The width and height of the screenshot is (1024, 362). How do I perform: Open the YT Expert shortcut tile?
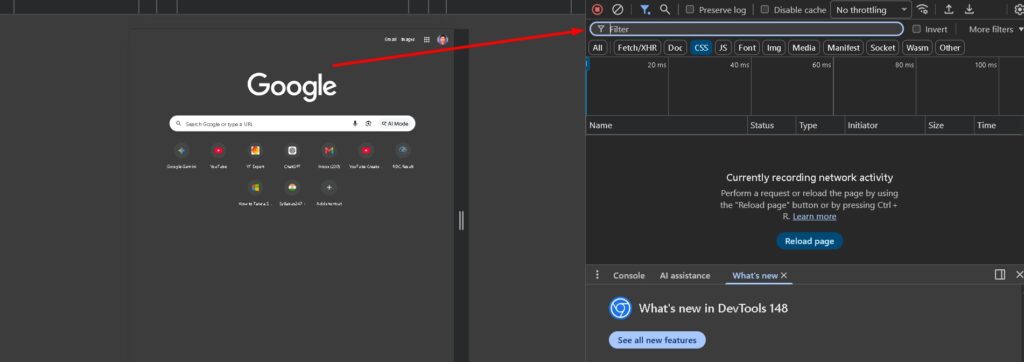(x=255, y=155)
